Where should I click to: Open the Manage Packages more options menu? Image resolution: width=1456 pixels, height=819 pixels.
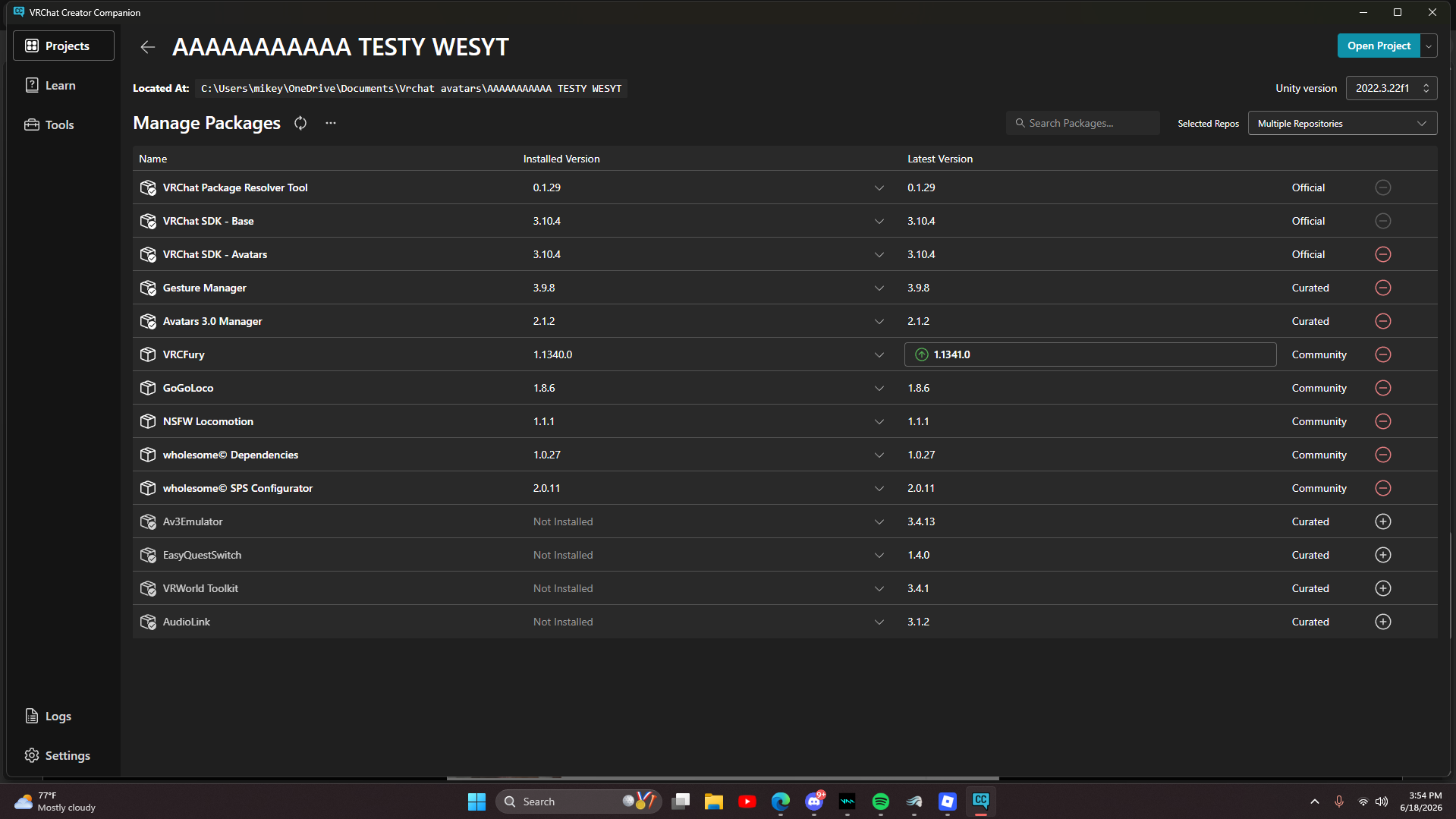coord(331,123)
